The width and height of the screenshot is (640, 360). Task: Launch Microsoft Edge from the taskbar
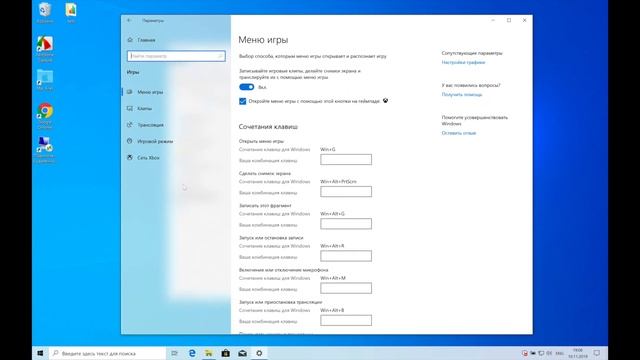pyautogui.click(x=192, y=353)
